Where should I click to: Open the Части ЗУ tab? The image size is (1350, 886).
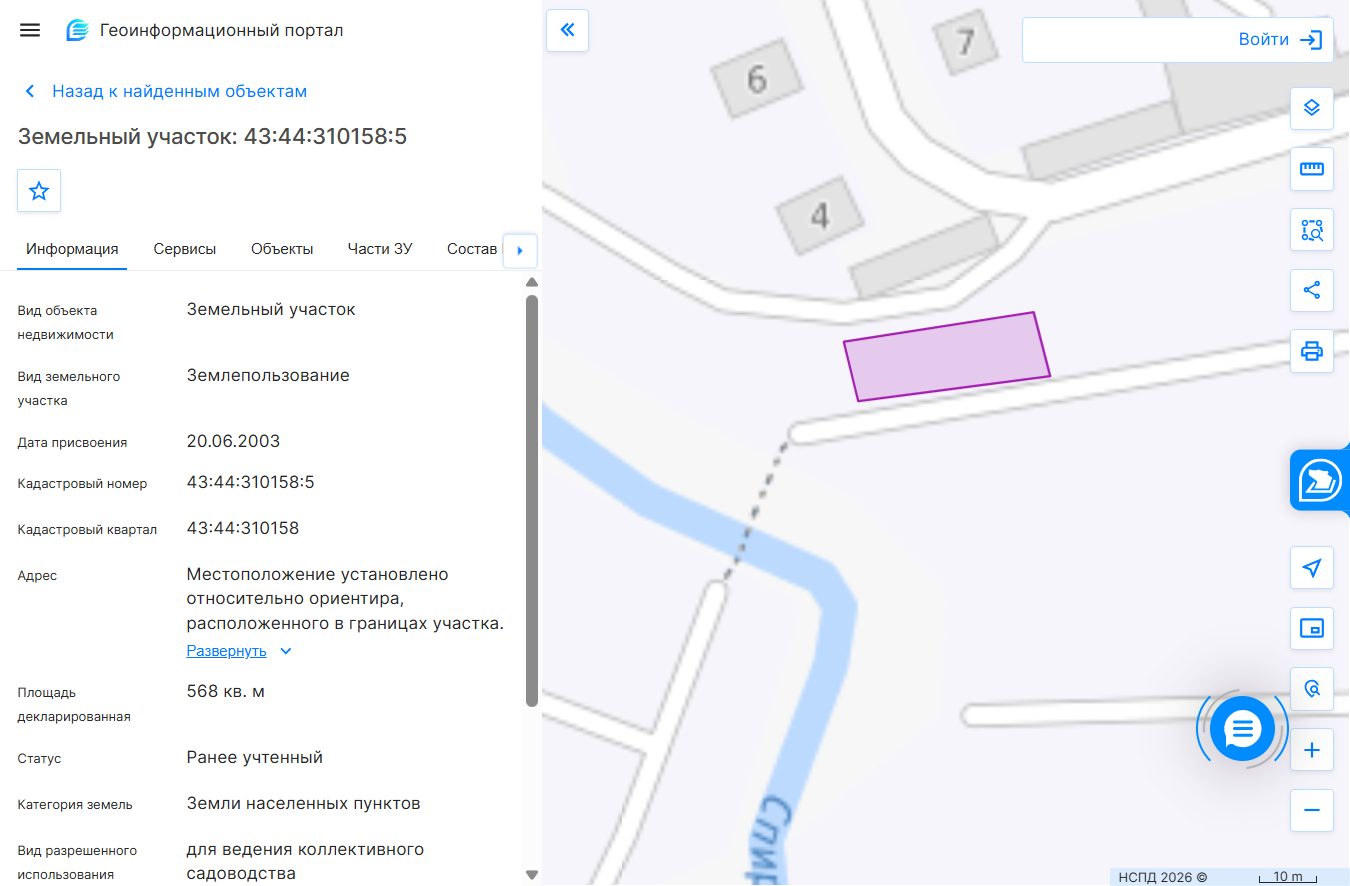click(380, 249)
